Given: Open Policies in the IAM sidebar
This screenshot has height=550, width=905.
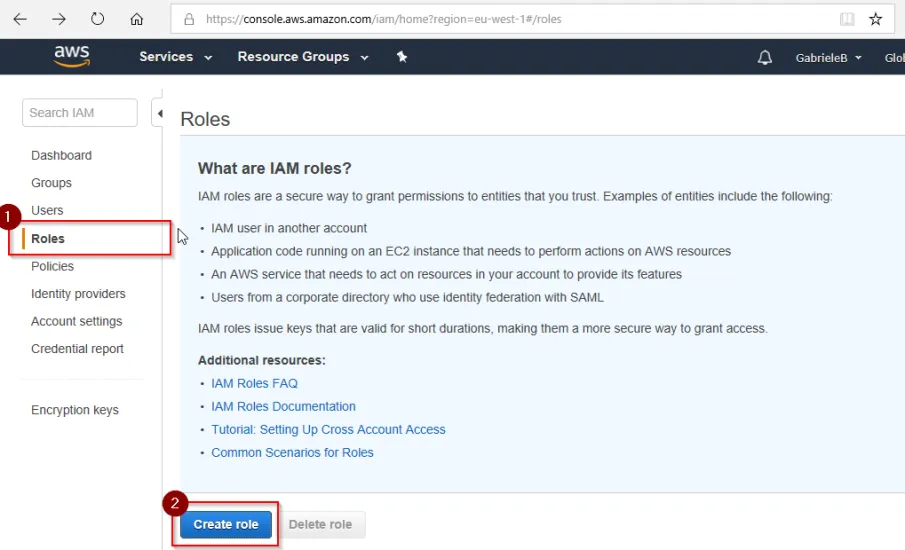Looking at the screenshot, I should coord(53,266).
